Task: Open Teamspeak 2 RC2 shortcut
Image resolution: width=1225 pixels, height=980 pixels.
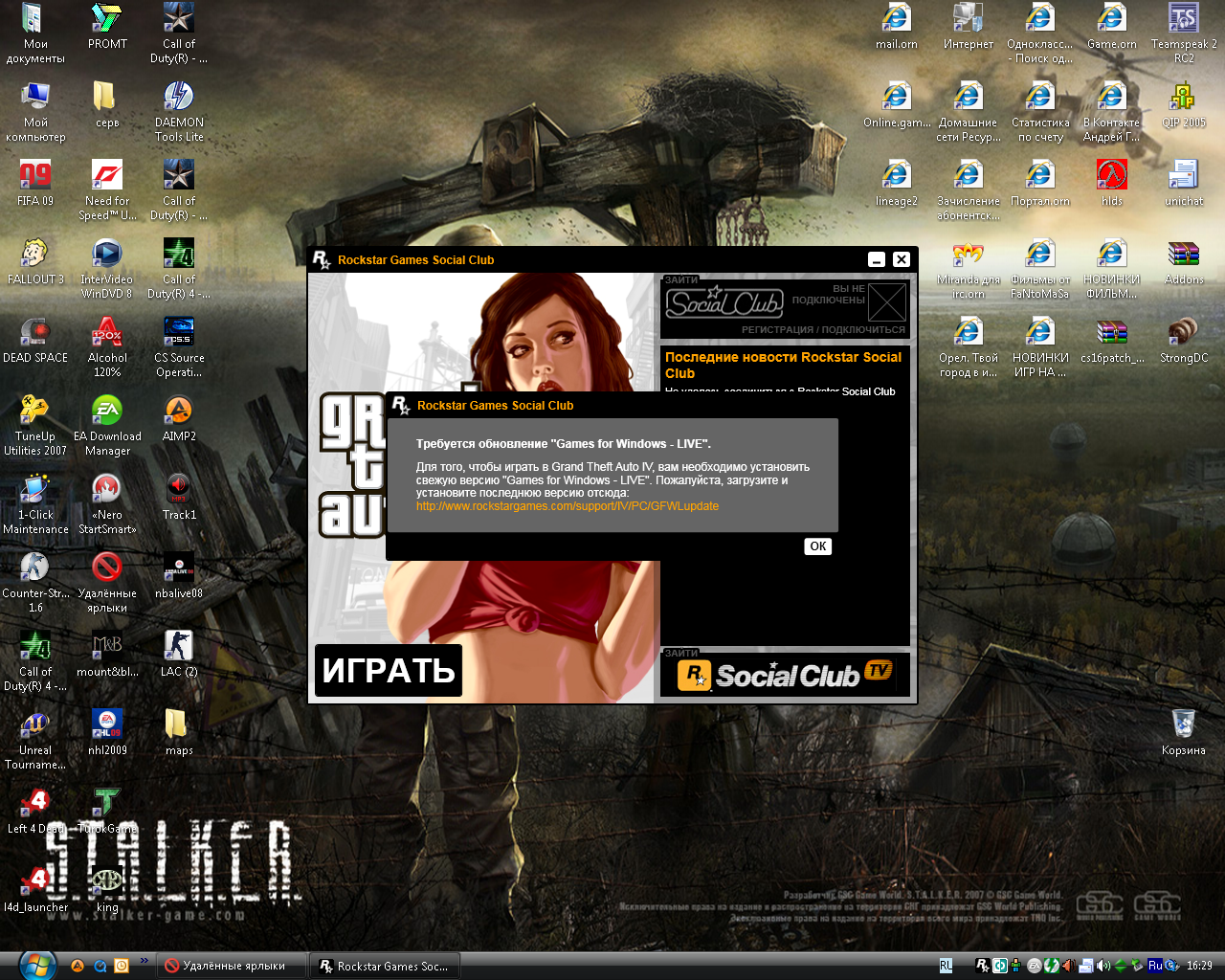Action: tap(1183, 19)
